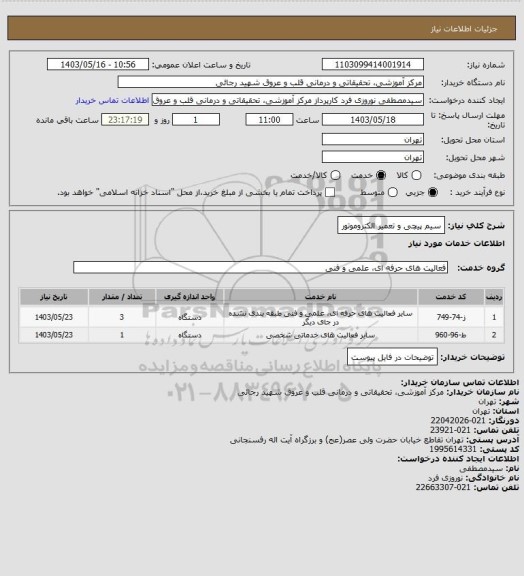Click سایر فعالیت های خدماتی شخصی cell
This screenshot has height=576, width=524.
(x=320, y=335)
